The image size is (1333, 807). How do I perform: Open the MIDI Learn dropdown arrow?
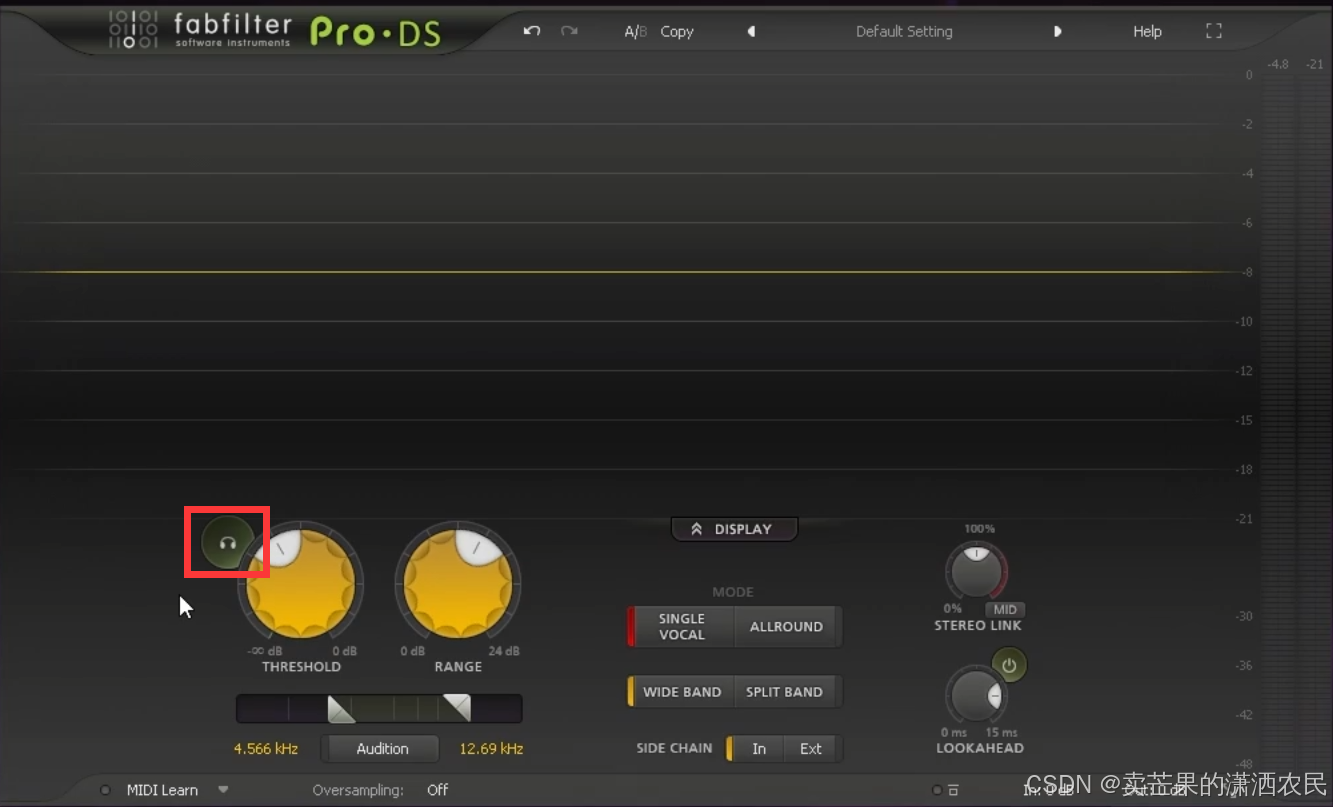point(223,790)
